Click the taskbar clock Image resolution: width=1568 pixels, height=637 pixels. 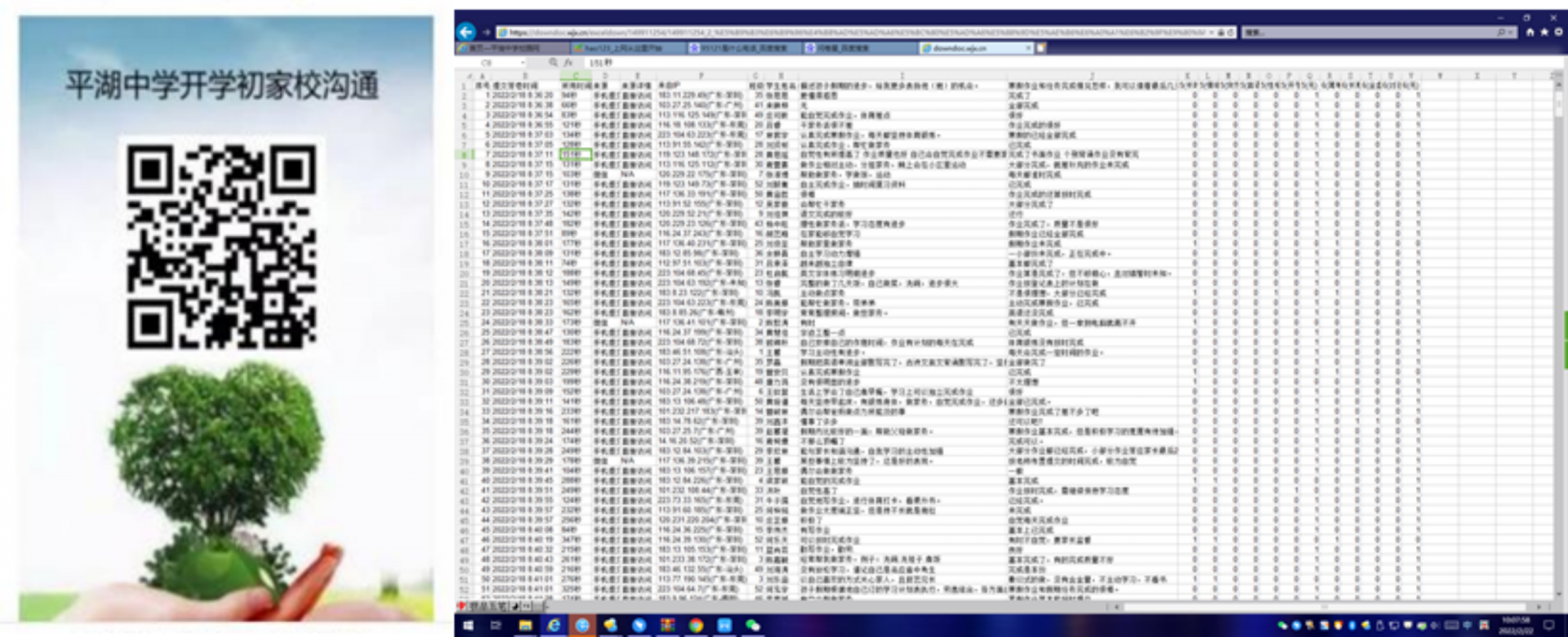tap(1517, 626)
